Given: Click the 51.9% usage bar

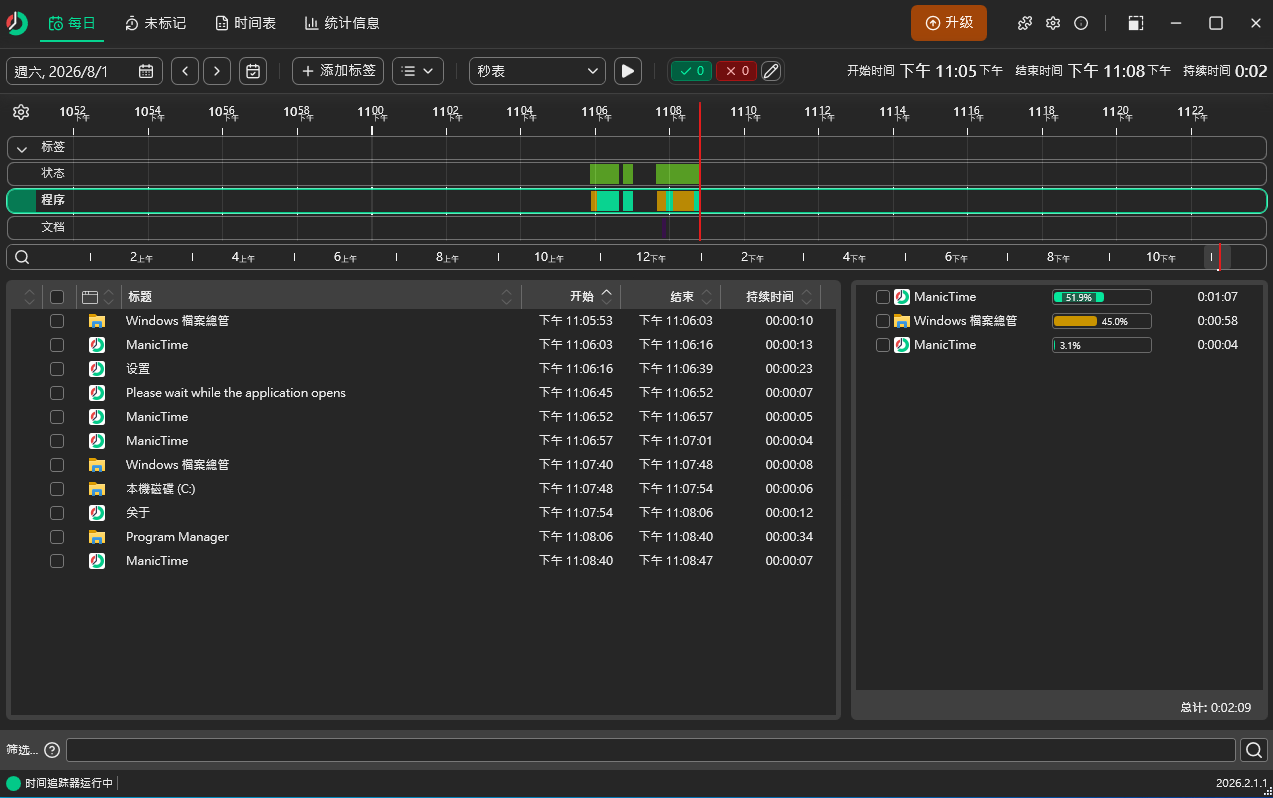Looking at the screenshot, I should point(1102,297).
